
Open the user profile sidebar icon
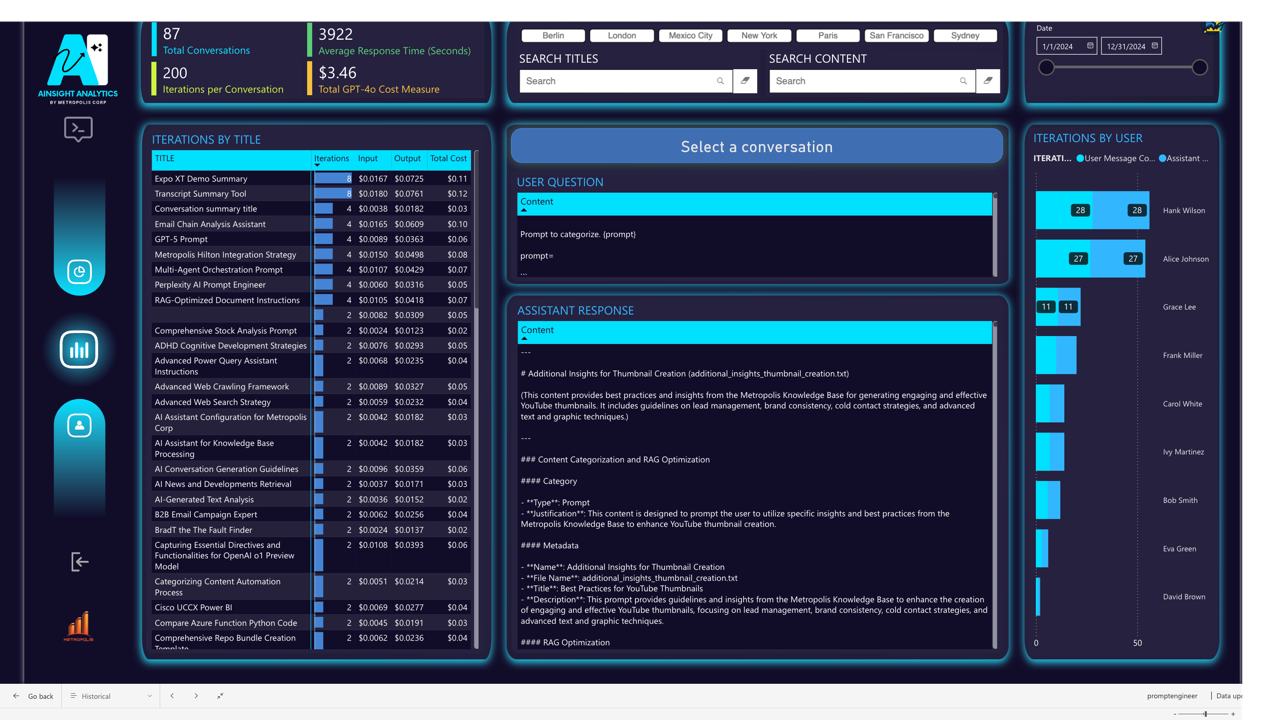pyautogui.click(x=79, y=426)
